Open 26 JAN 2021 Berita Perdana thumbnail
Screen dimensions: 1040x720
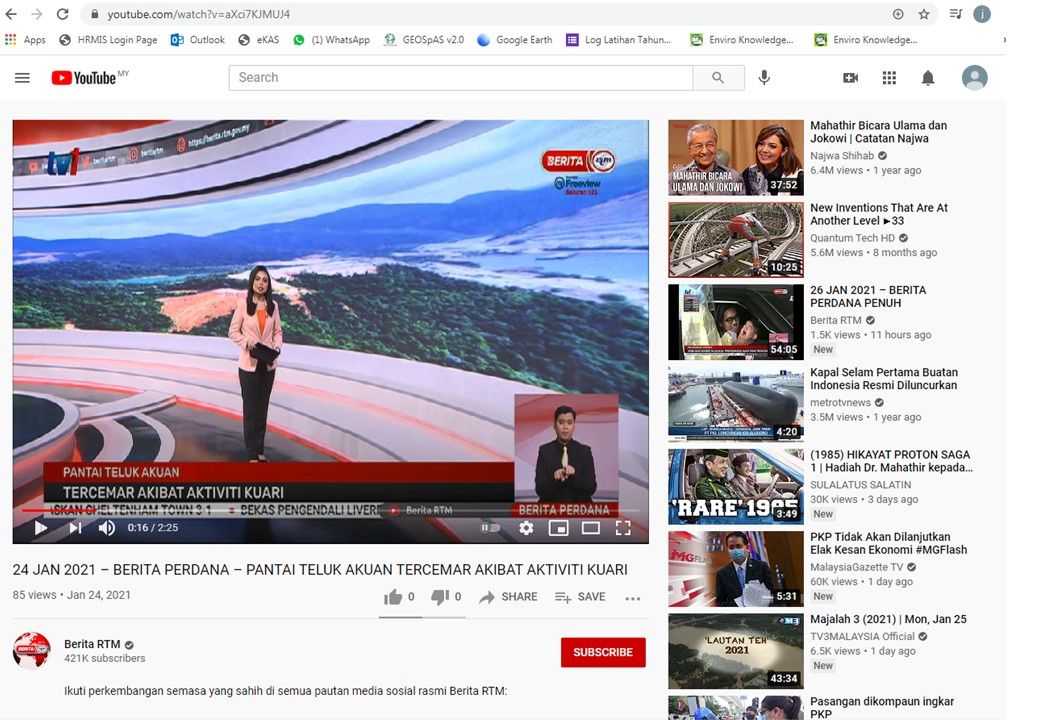tap(736, 322)
